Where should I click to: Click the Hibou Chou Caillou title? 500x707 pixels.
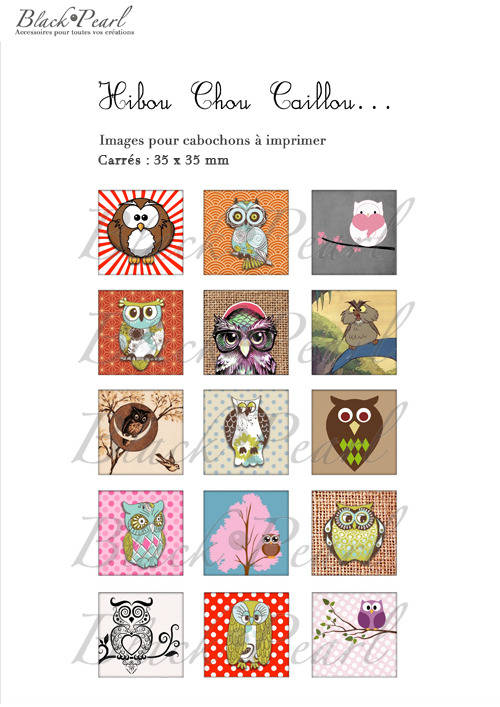[244, 96]
